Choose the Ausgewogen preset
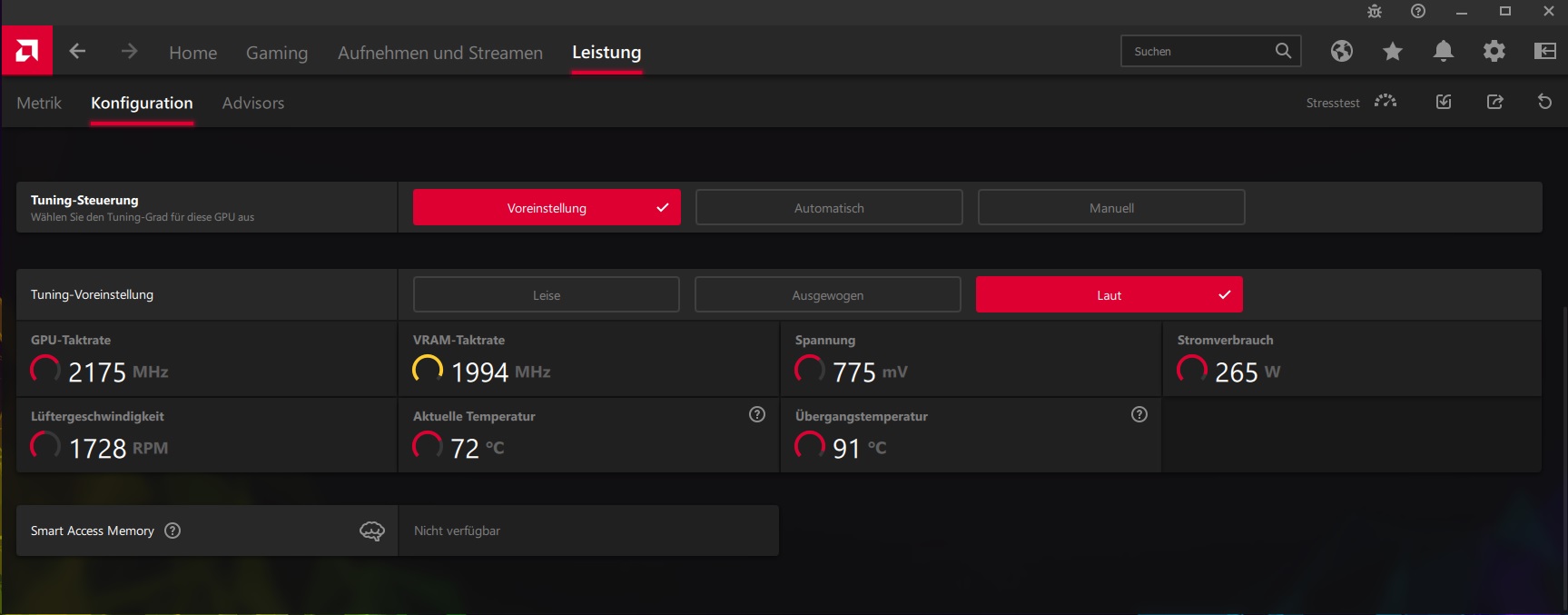The width and height of the screenshot is (1568, 615). coord(828,294)
